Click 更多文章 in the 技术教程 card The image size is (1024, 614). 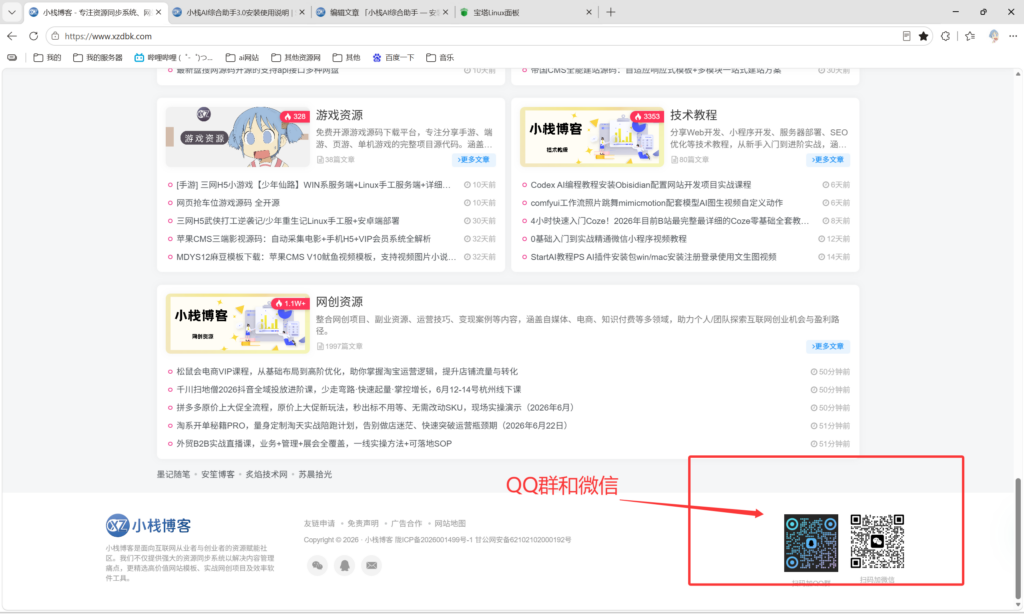828,159
